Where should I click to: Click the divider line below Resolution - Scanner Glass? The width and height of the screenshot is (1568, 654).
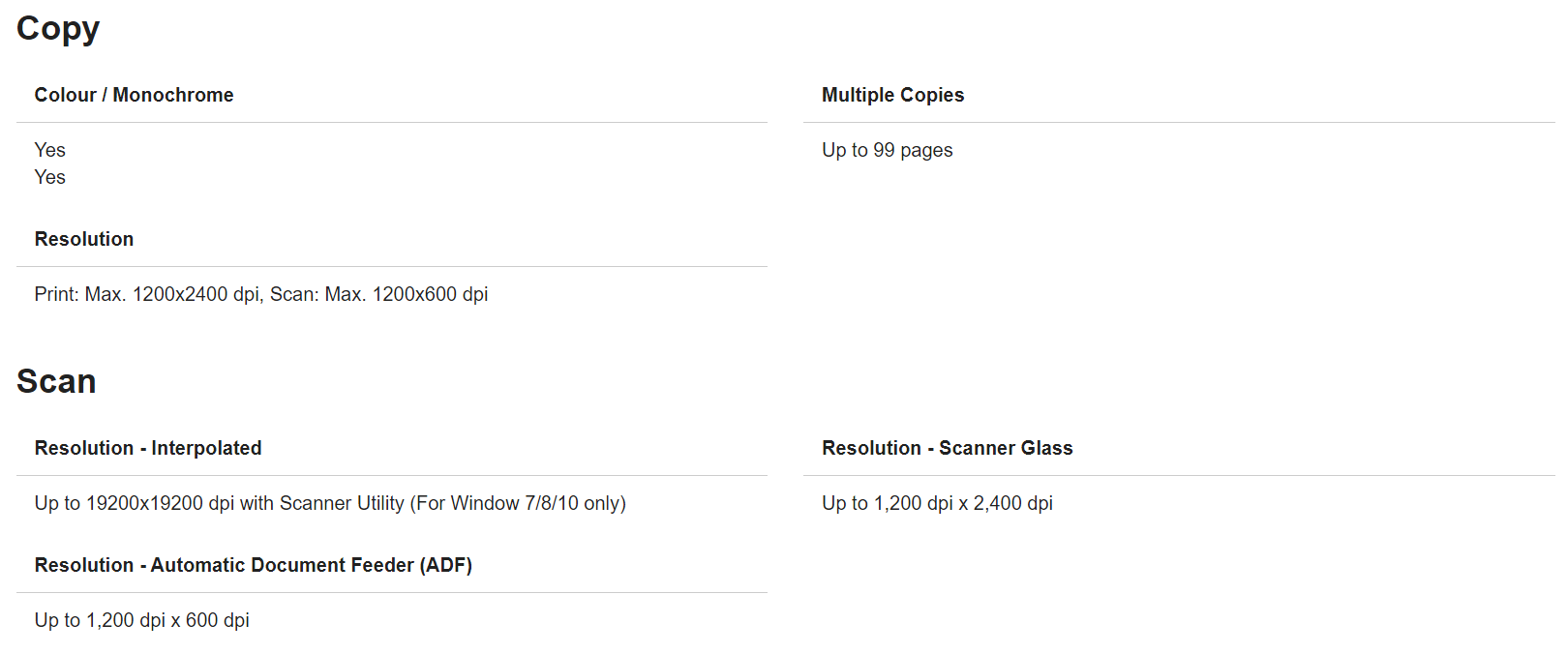1179,475
